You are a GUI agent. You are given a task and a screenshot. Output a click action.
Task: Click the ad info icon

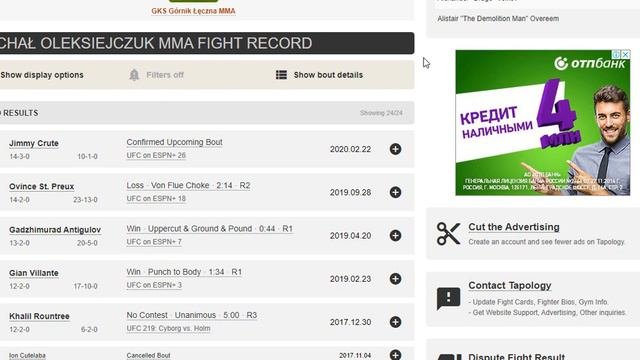click(x=617, y=54)
